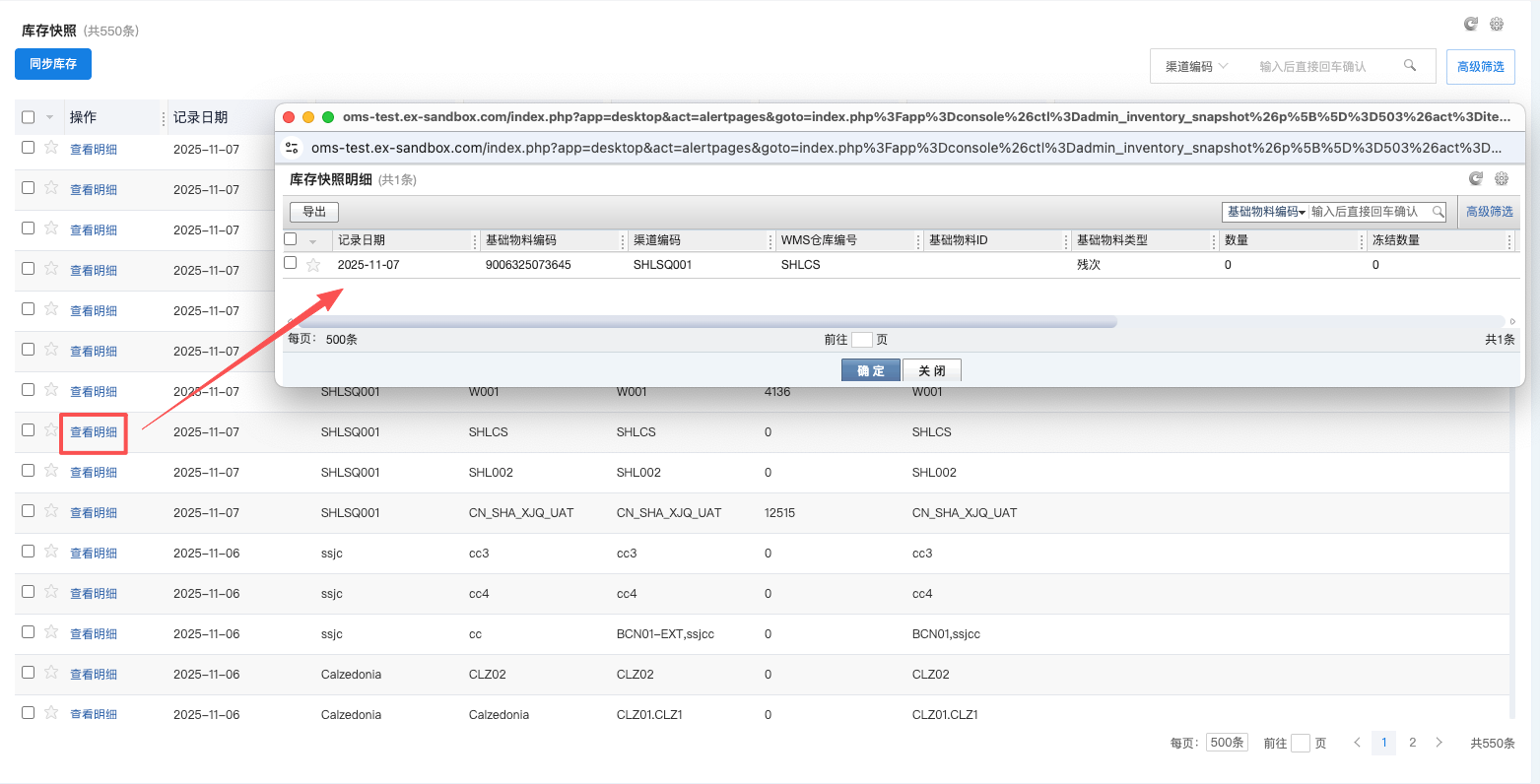1540x784 pixels.
Task: Expand selection arrow in main table header
Action: [49, 118]
